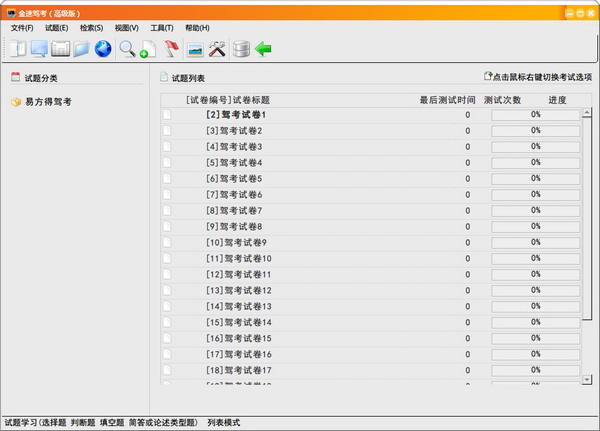
Task: Select the row [10]驾考试卷9
Action: click(371, 242)
